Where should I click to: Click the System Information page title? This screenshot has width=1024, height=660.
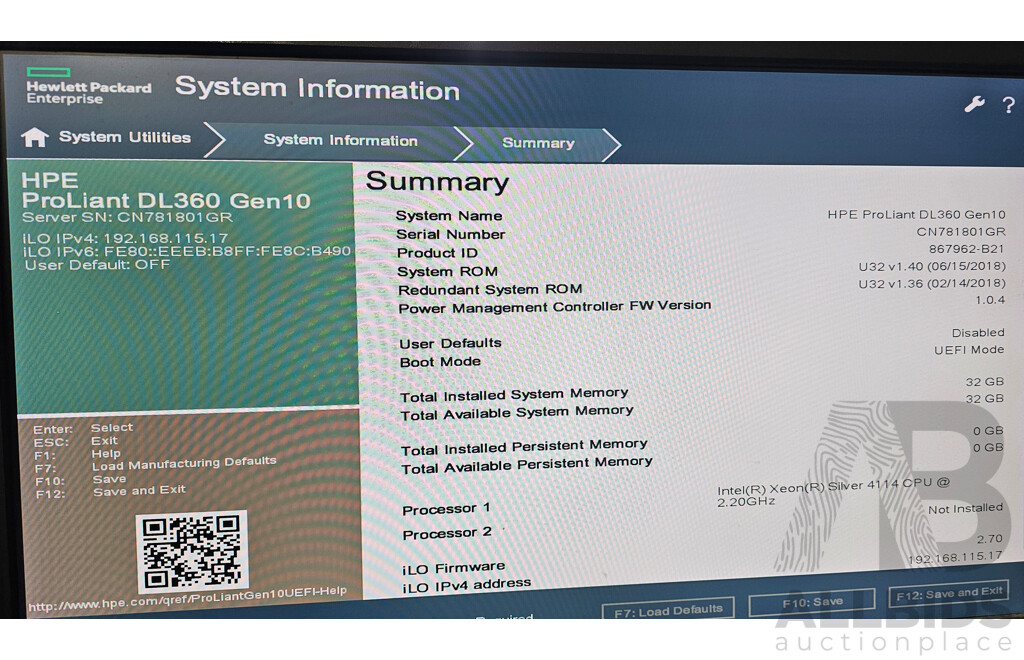(x=317, y=88)
